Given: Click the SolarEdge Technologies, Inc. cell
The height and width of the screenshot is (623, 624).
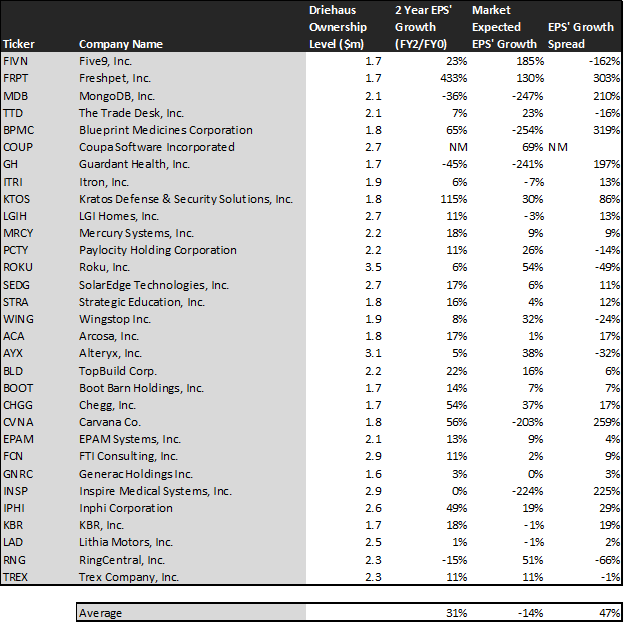Looking at the screenshot, I should point(154,285).
